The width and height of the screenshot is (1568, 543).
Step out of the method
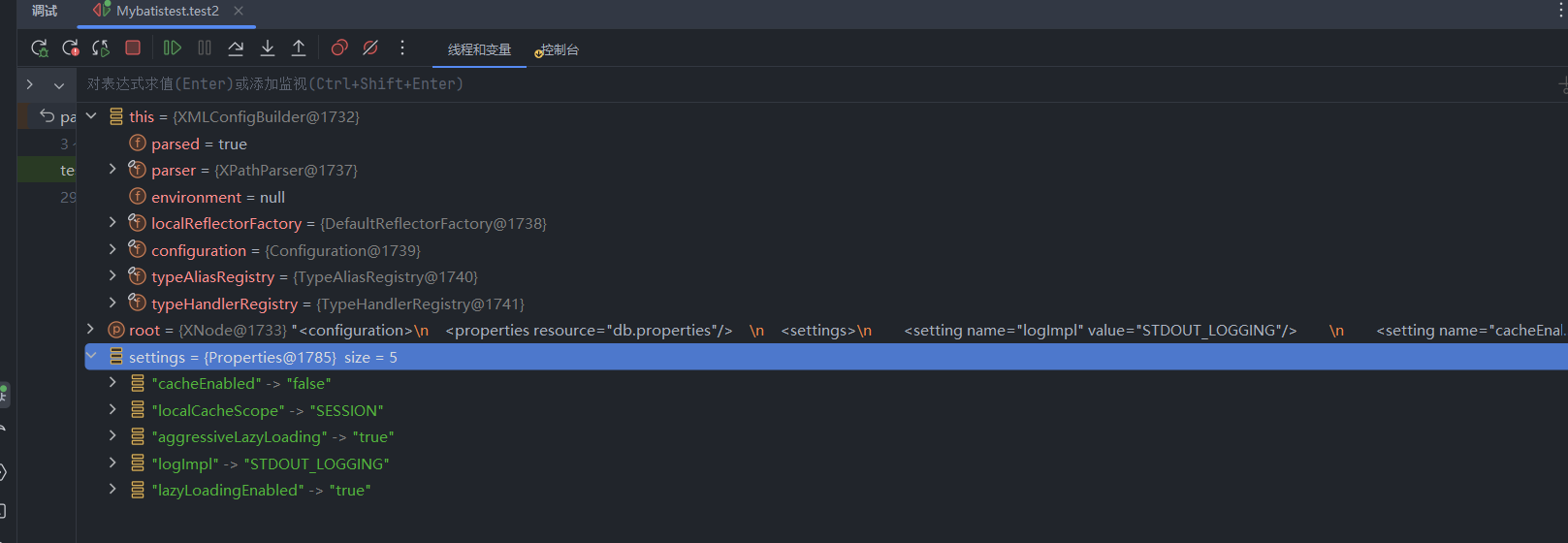tap(299, 48)
